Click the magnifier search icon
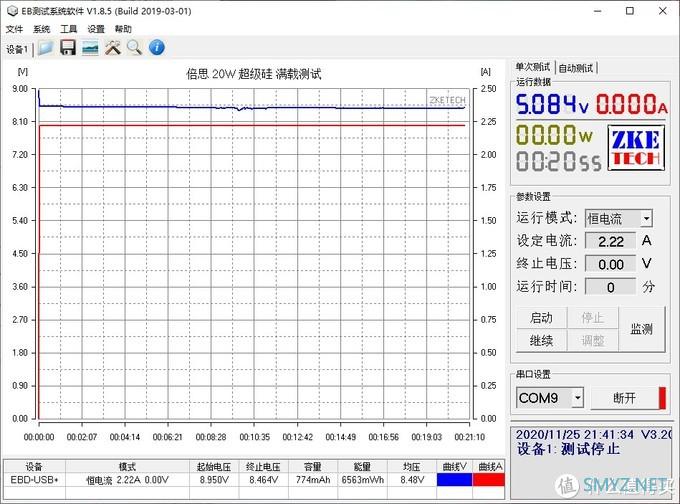Viewport: 680px width, 504px height. [x=134, y=48]
